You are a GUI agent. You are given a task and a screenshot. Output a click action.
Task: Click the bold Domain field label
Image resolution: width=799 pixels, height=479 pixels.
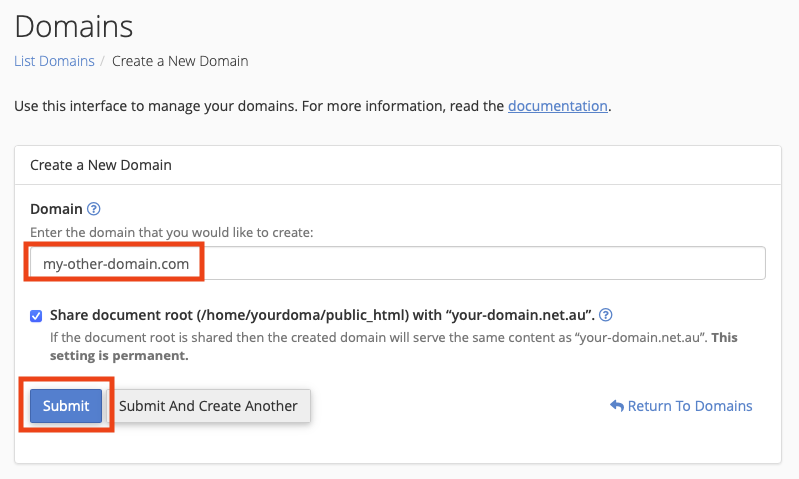(56, 210)
